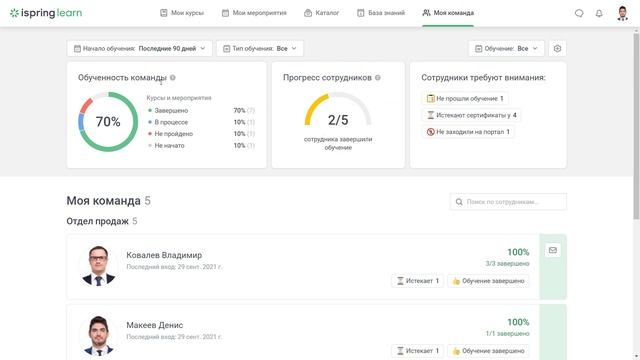640x360 pixels.
Task: Open Ковалев Владимир profile name
Action: 164,255
